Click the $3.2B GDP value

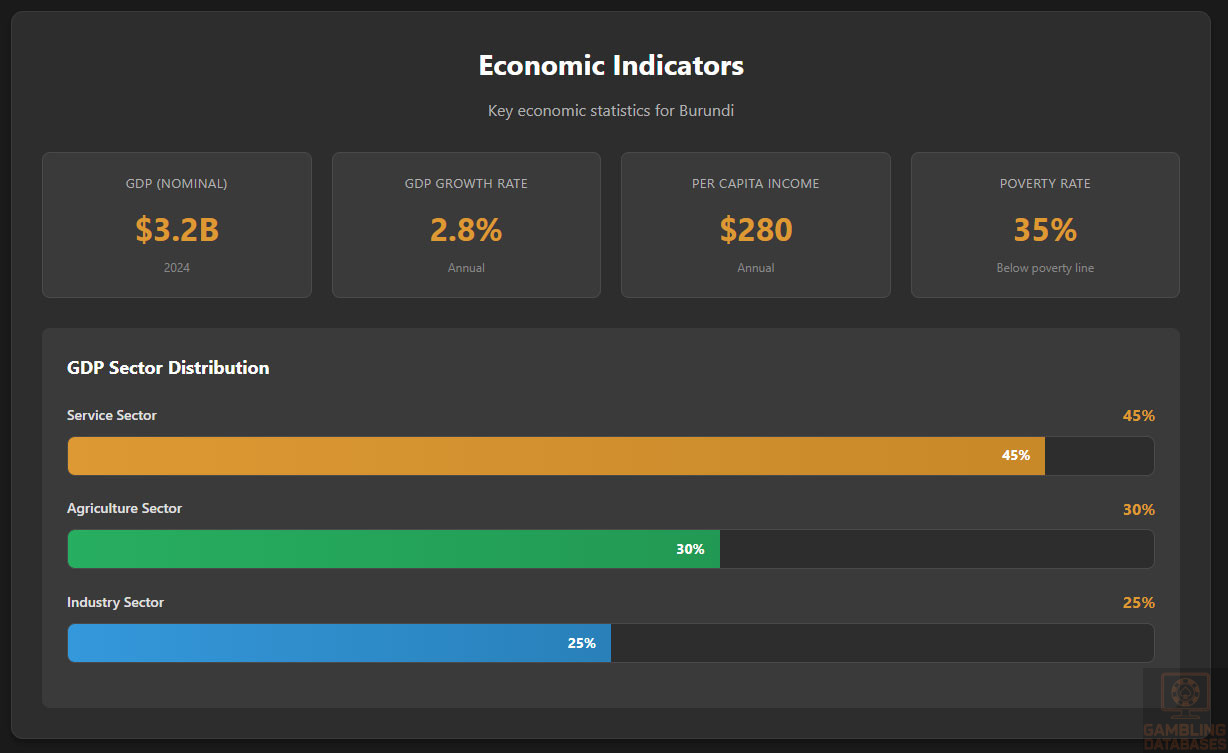pyautogui.click(x=177, y=230)
